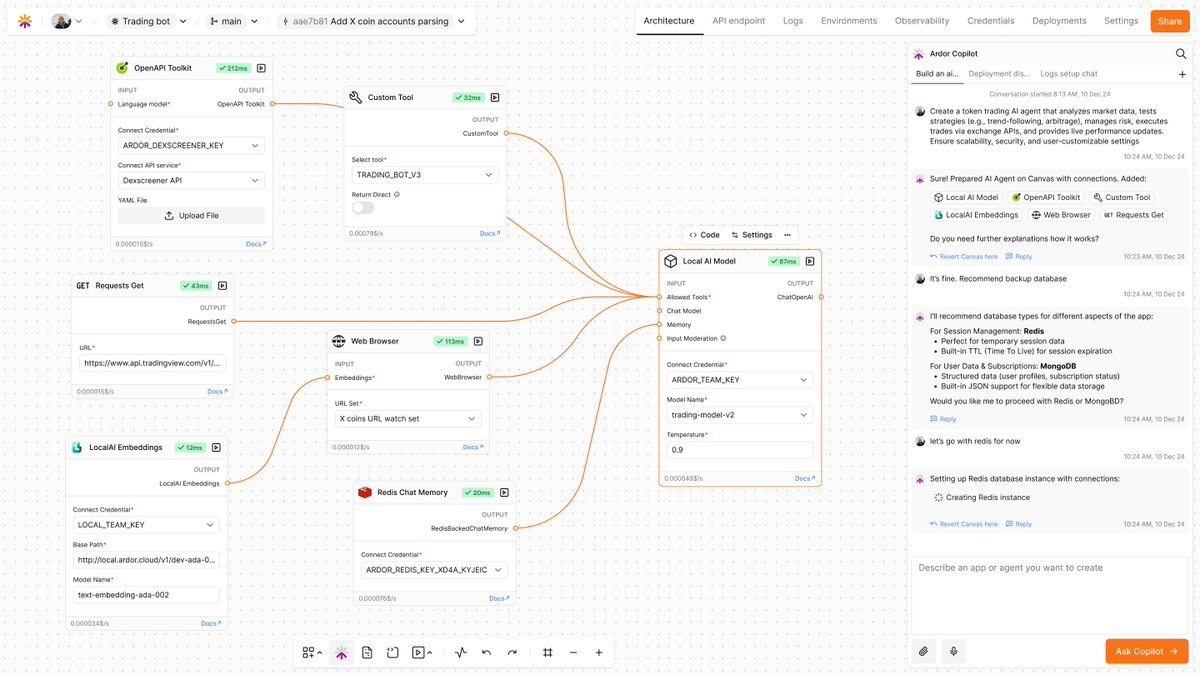
Task: Search in Ardor Copilot panel
Action: pos(1181,54)
